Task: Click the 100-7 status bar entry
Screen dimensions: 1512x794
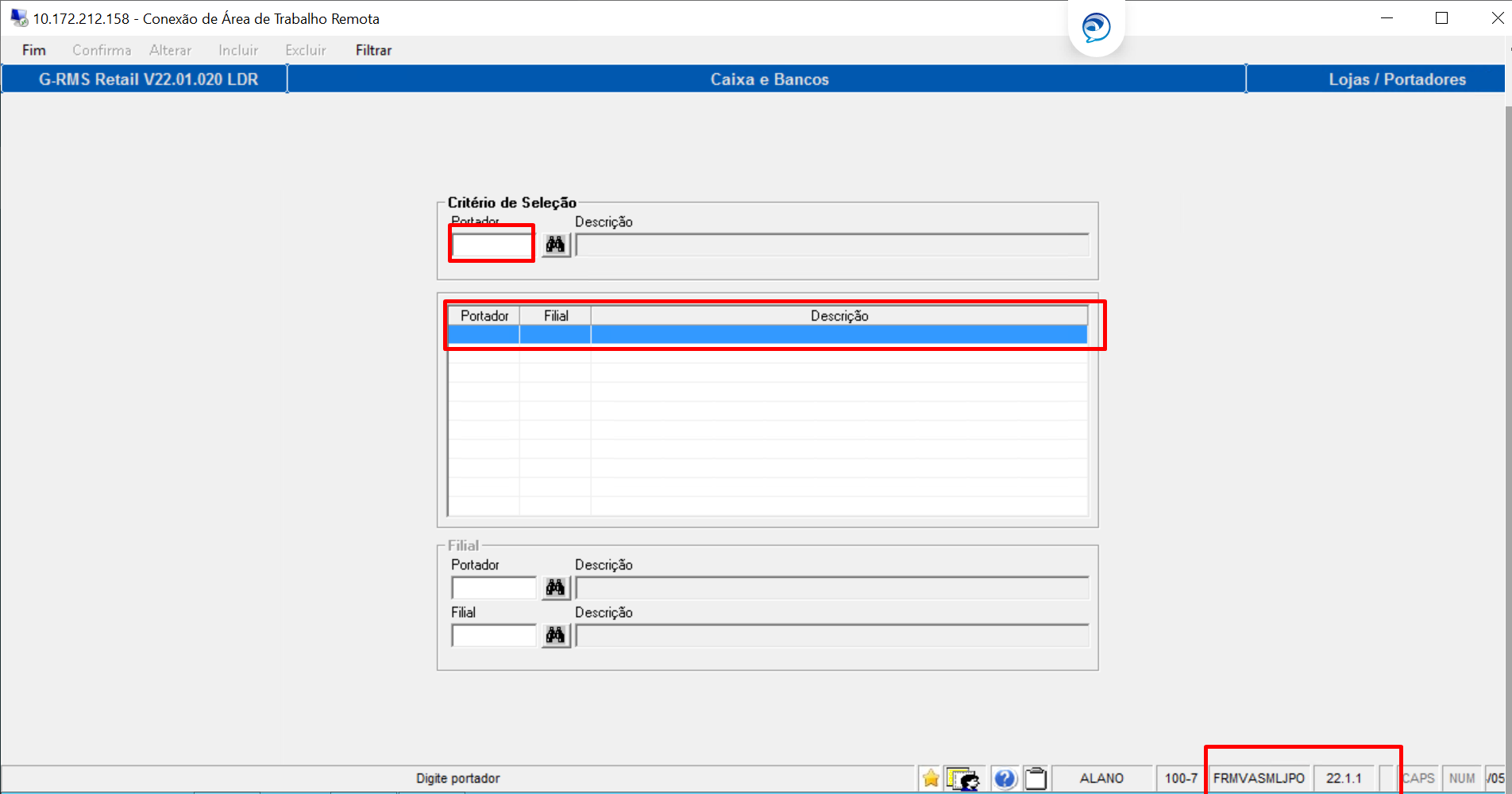Action: click(1181, 778)
